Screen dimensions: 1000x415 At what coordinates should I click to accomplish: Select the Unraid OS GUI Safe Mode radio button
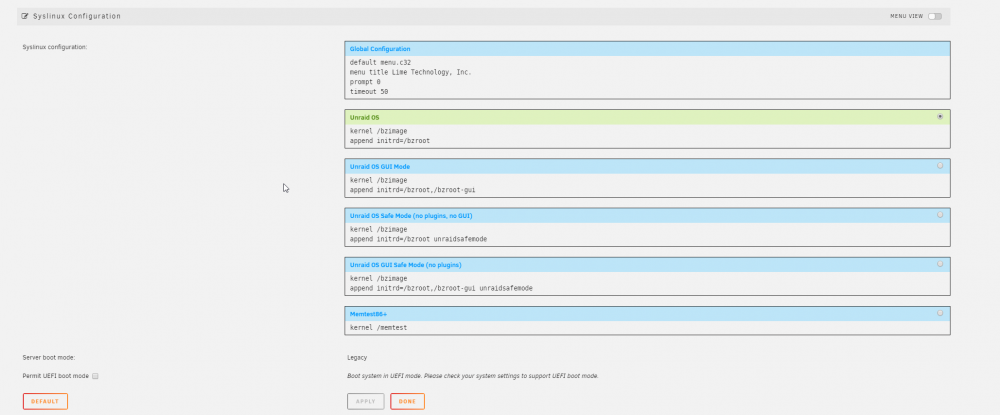(940, 264)
